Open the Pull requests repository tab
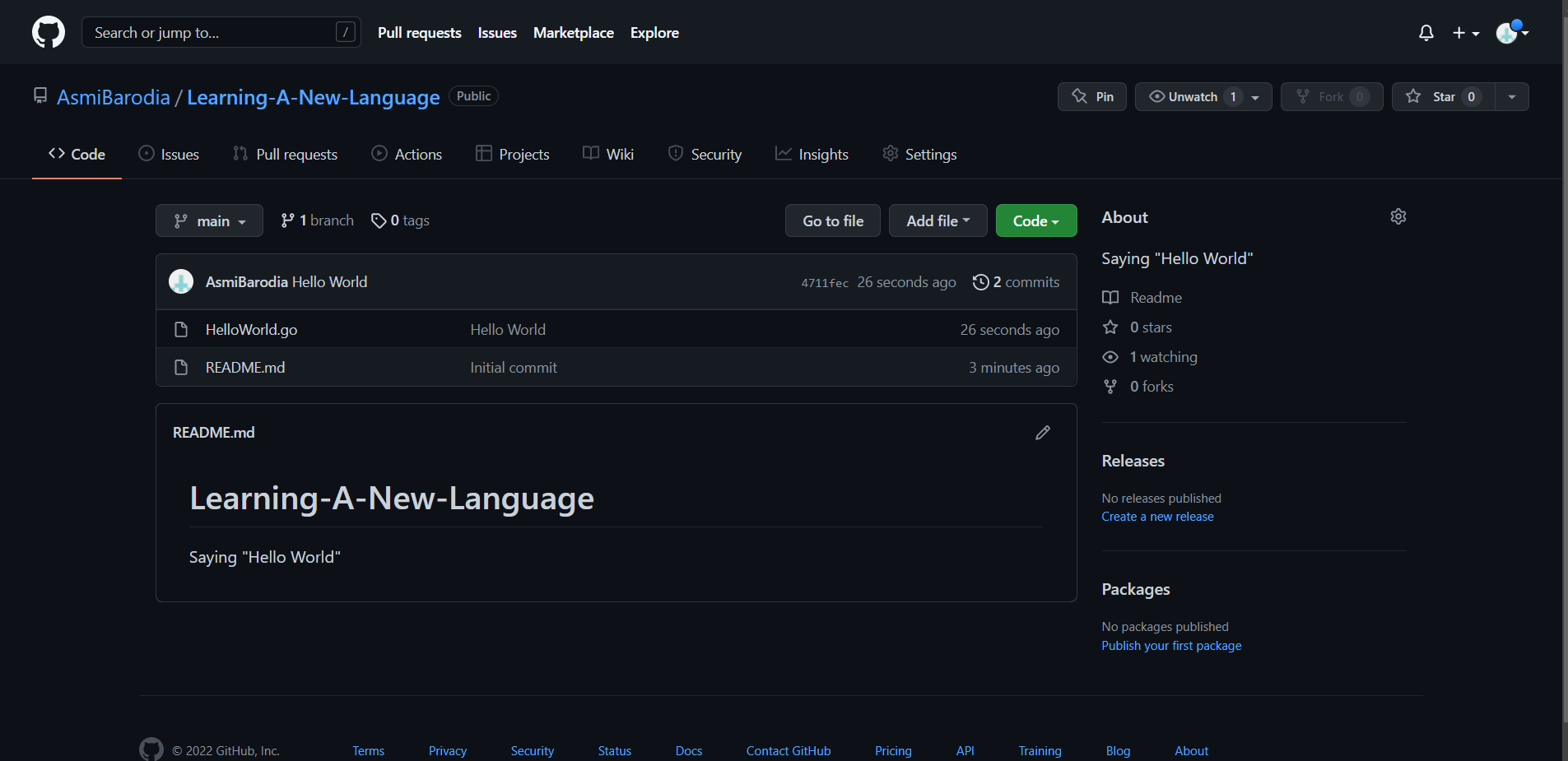1568x761 pixels. pyautogui.click(x=286, y=155)
